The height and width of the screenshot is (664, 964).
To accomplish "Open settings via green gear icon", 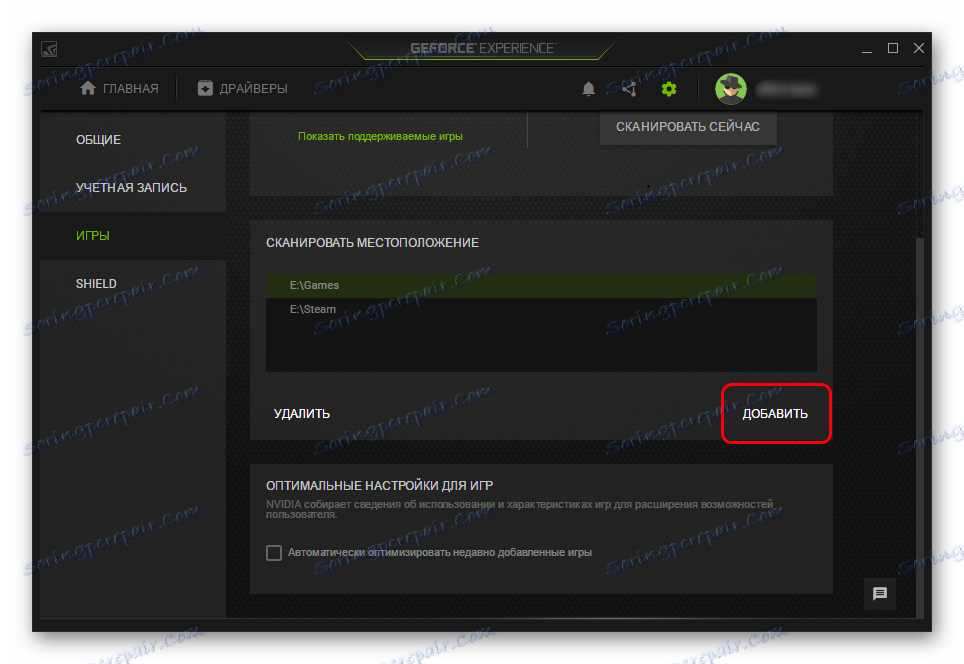I will click(x=669, y=89).
